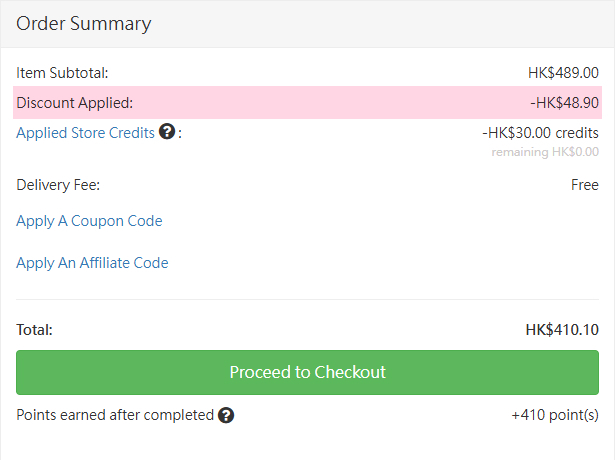
Task: Click Apply A Coupon Code
Action: (x=89, y=221)
